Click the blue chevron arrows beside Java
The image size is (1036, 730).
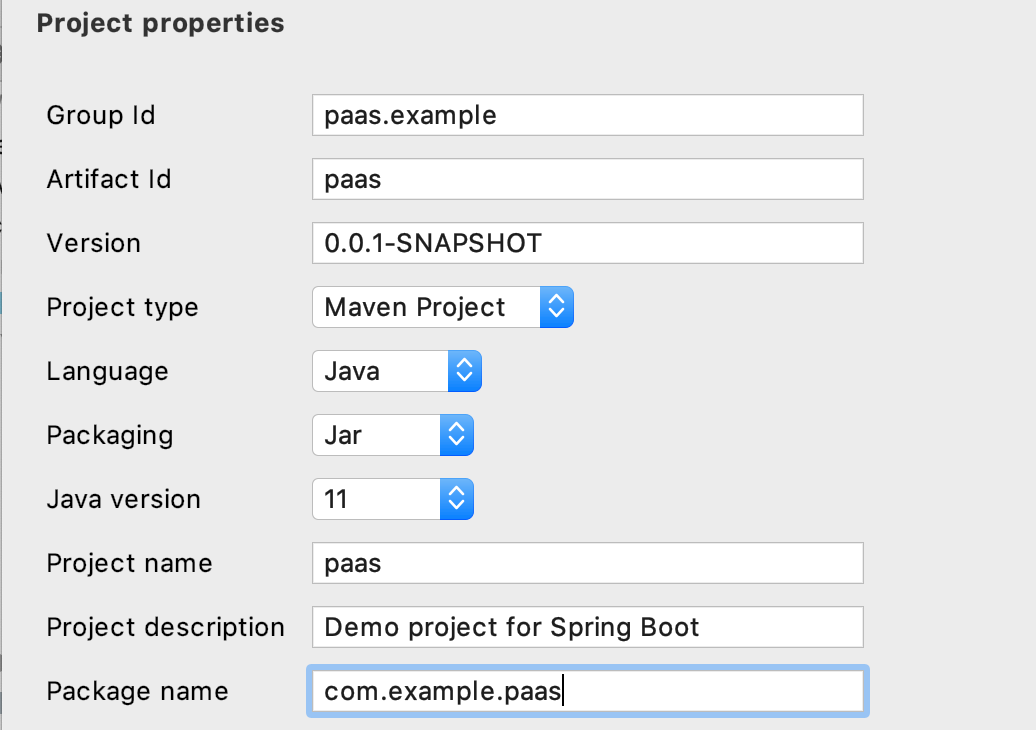point(465,371)
